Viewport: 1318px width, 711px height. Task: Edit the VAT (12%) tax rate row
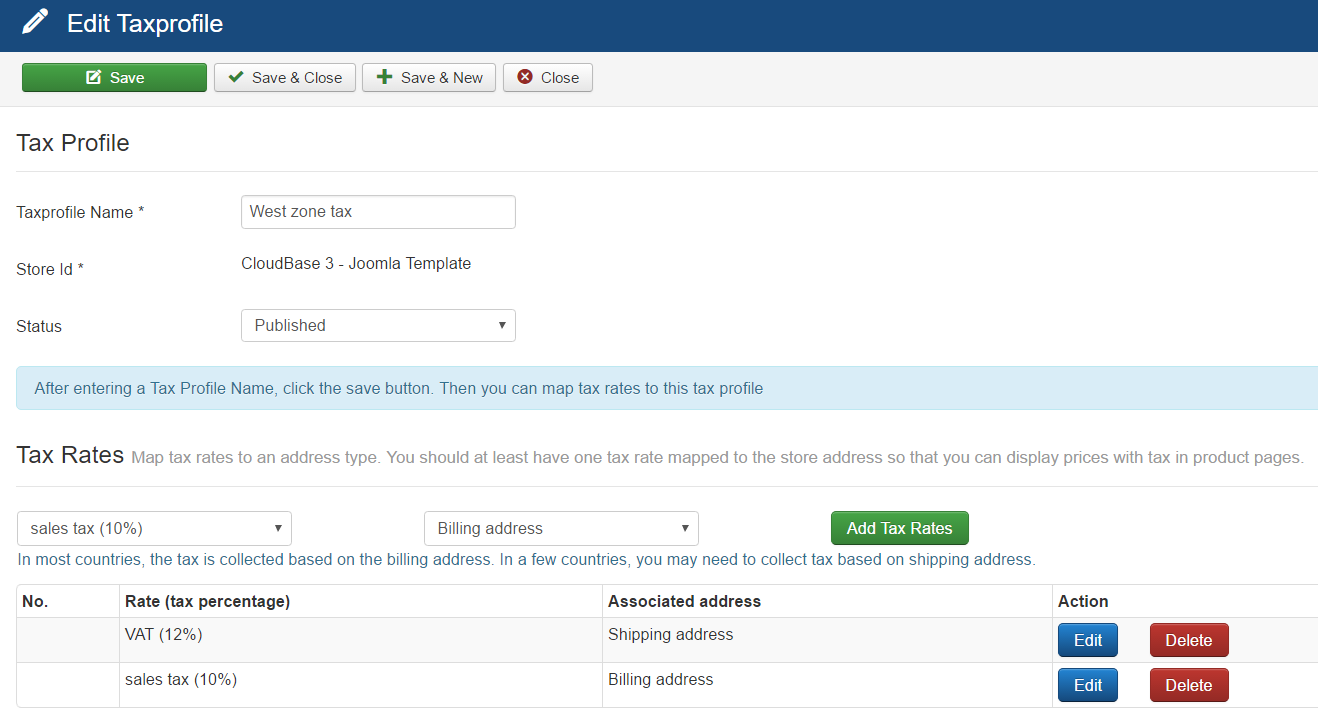(x=1087, y=641)
